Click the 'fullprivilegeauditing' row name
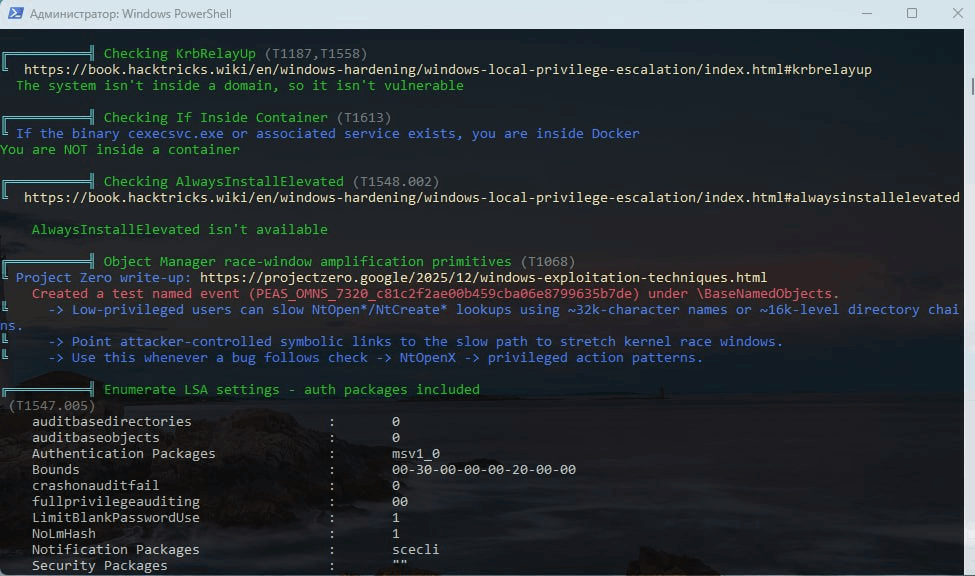 (x=116, y=502)
